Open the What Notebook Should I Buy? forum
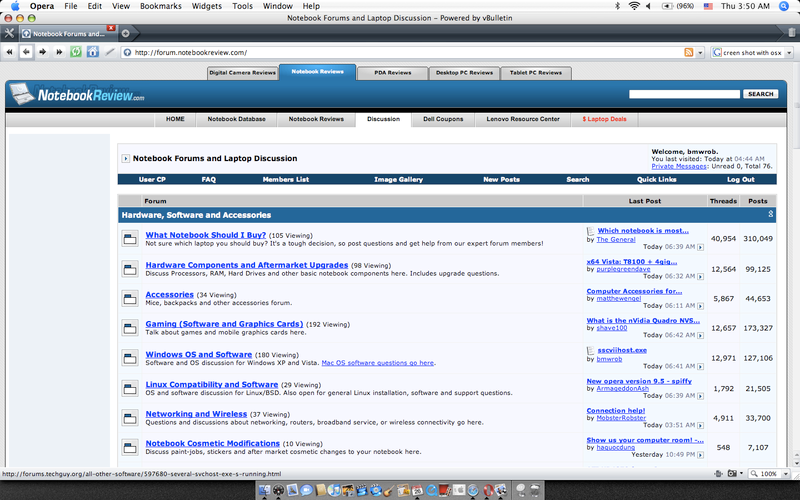 [x=206, y=235]
